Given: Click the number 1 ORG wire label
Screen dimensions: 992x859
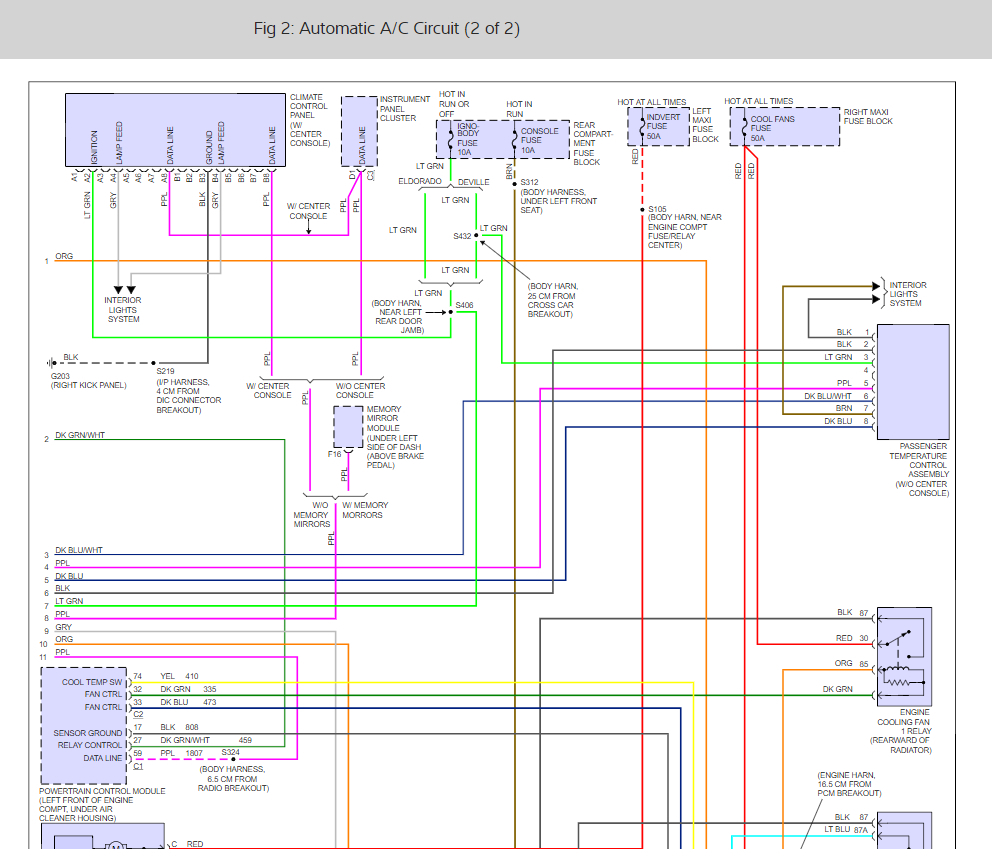Looking at the screenshot, I should pyautogui.click(x=59, y=257).
